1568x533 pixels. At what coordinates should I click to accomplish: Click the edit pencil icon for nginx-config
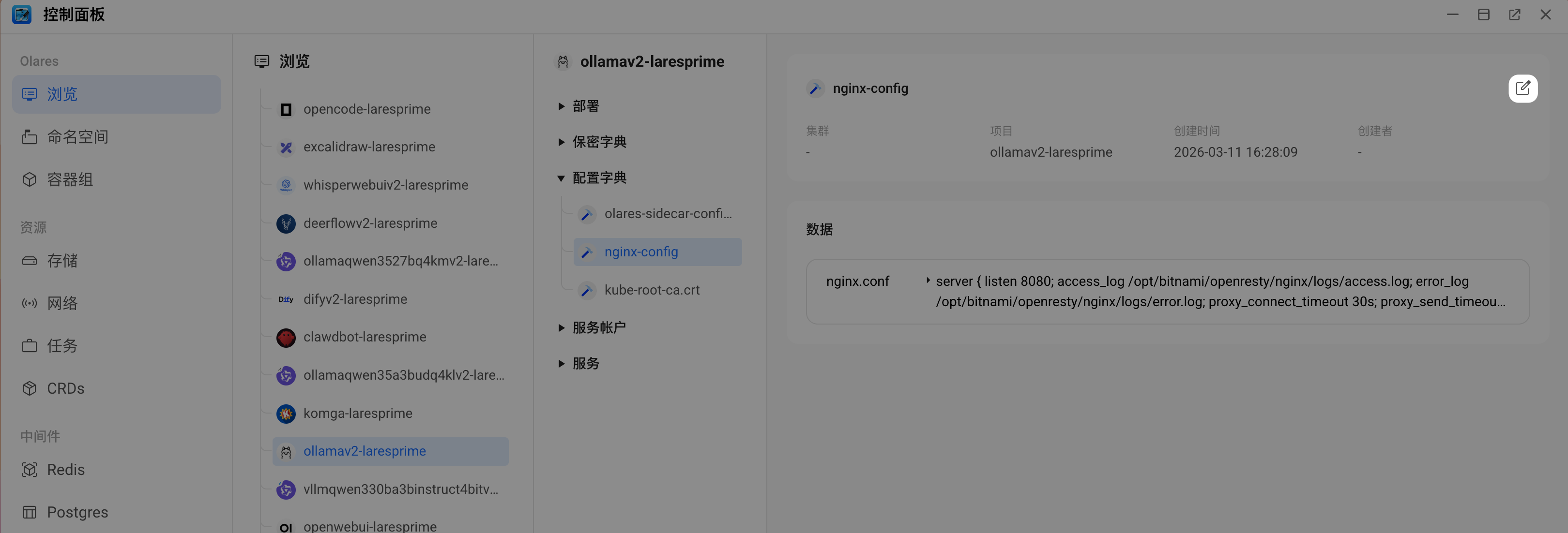point(1523,88)
